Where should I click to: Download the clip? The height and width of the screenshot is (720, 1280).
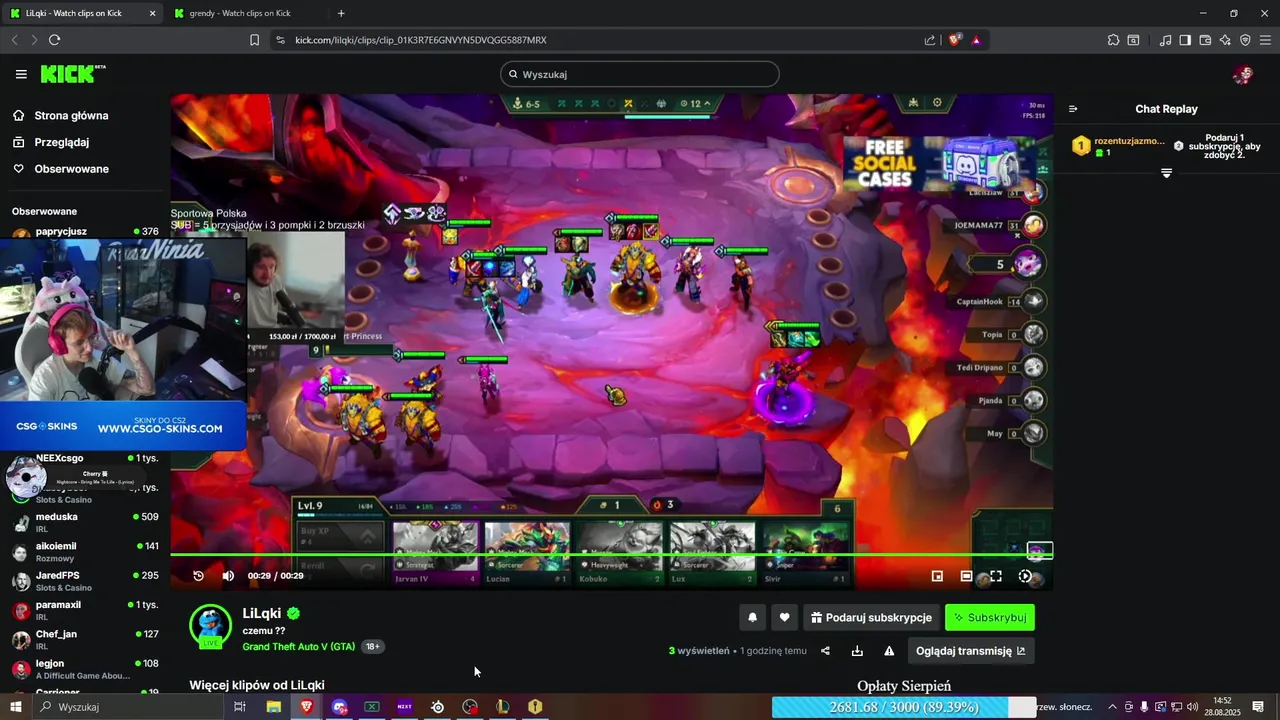[x=857, y=651]
